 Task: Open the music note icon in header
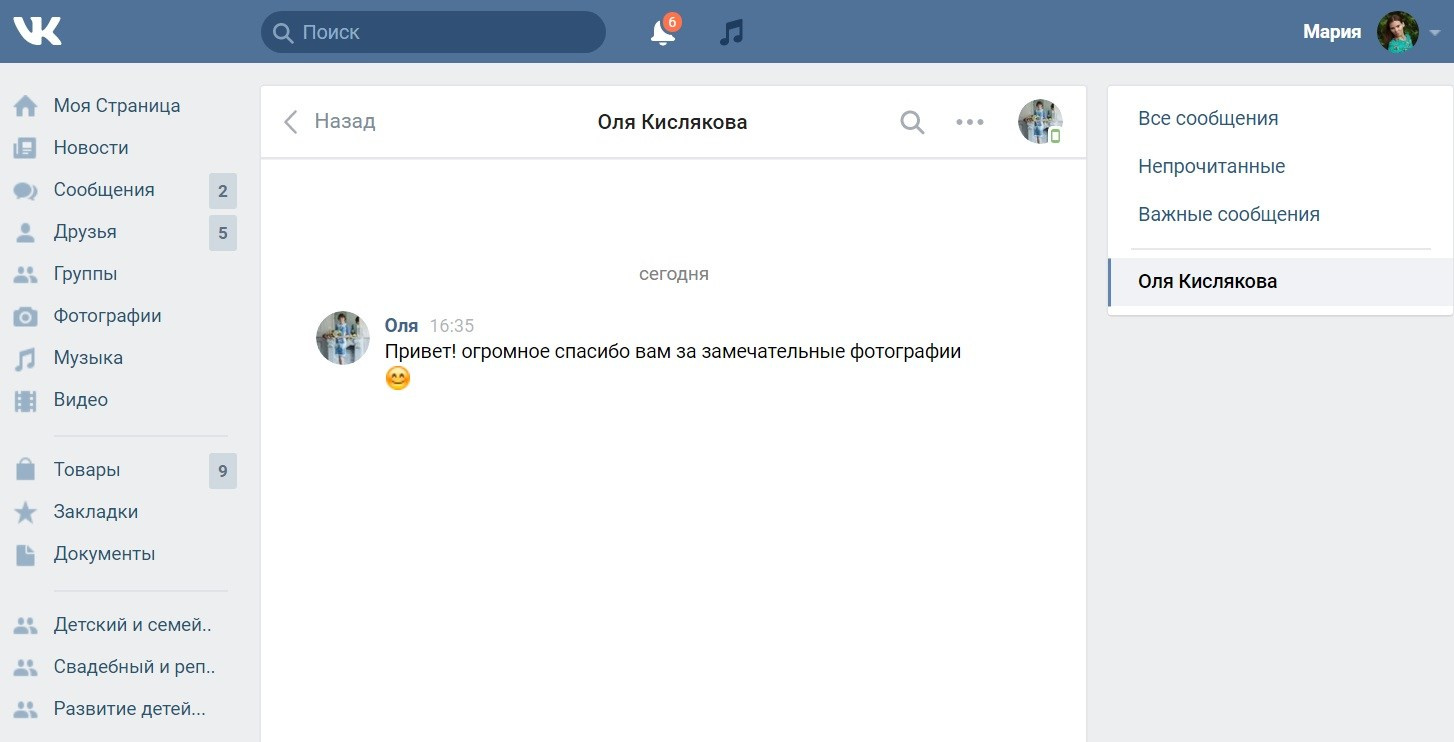point(732,32)
